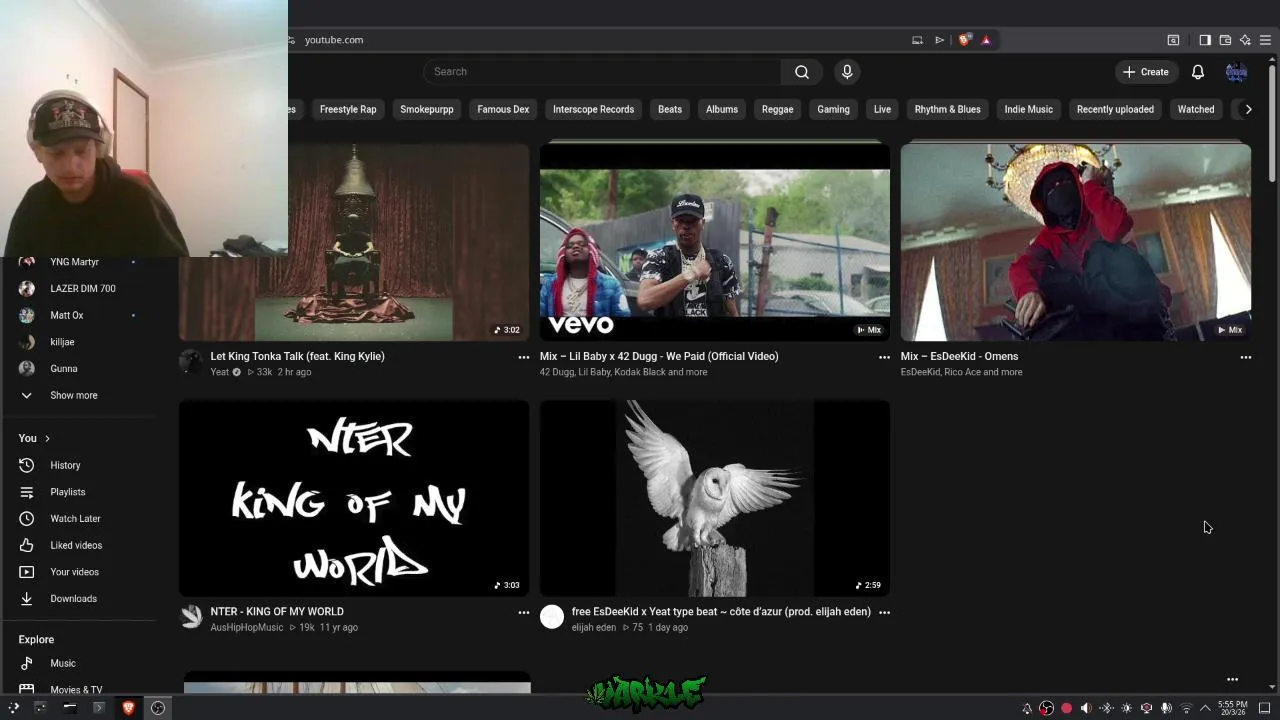Start voice search with microphone icon

[847, 72]
